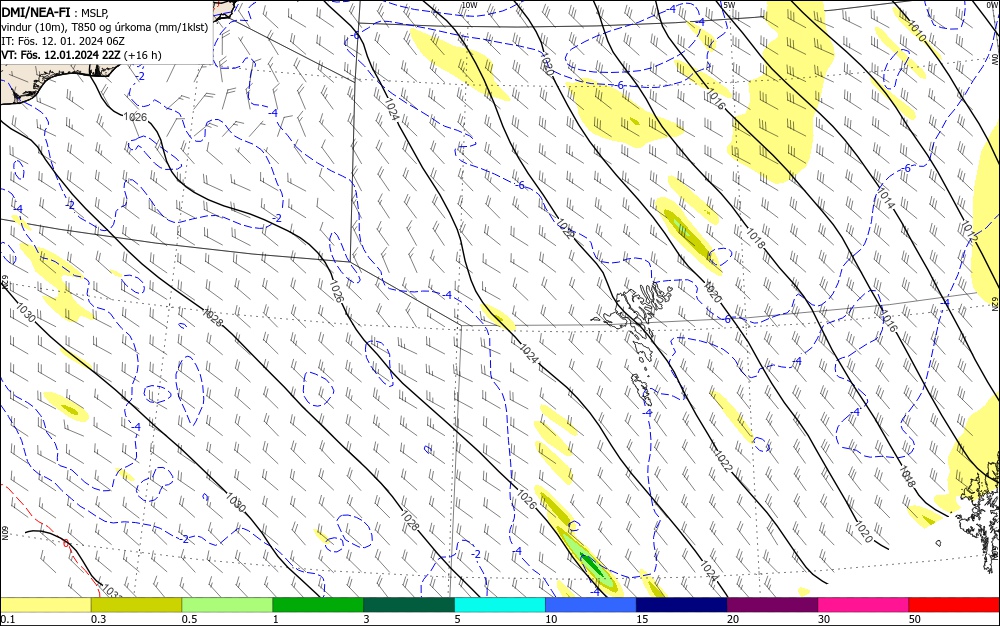Click the olive 0.3–0.5 mm legend swatch
This screenshot has height=626, width=1000.
click(136, 605)
